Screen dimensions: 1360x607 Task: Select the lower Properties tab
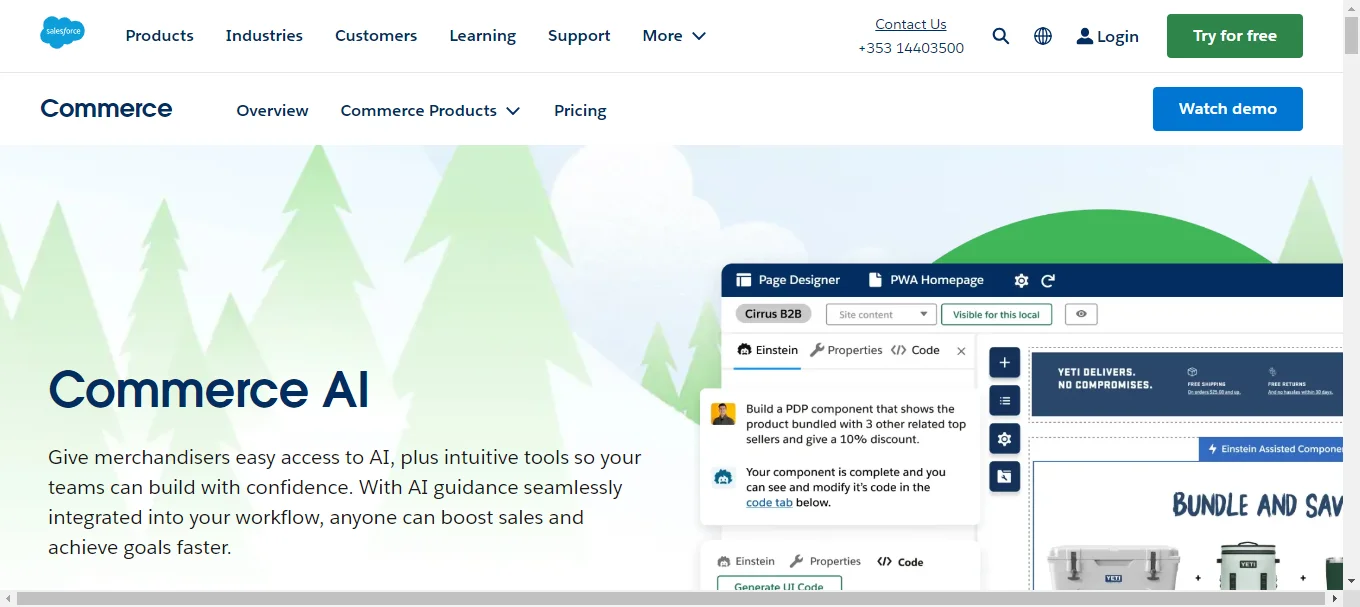825,561
